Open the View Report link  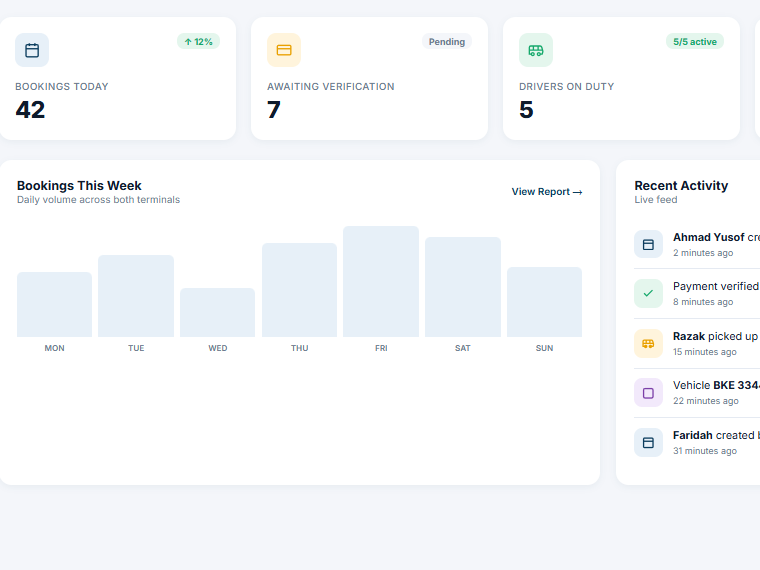click(x=547, y=191)
